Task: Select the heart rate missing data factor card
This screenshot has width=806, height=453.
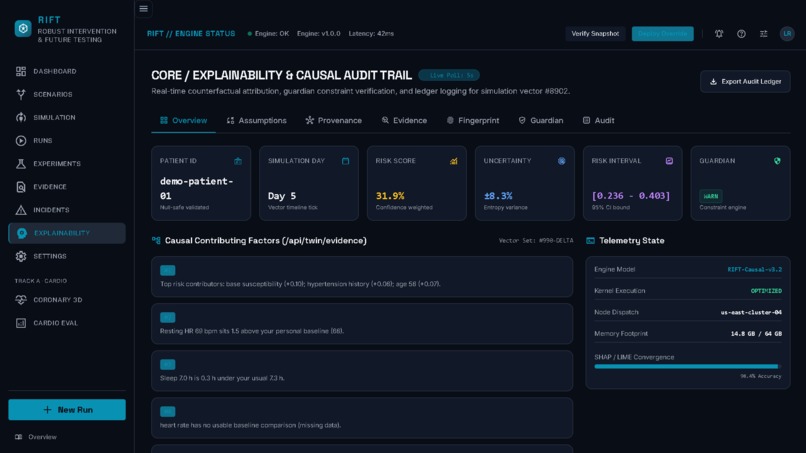Action: pos(362,418)
